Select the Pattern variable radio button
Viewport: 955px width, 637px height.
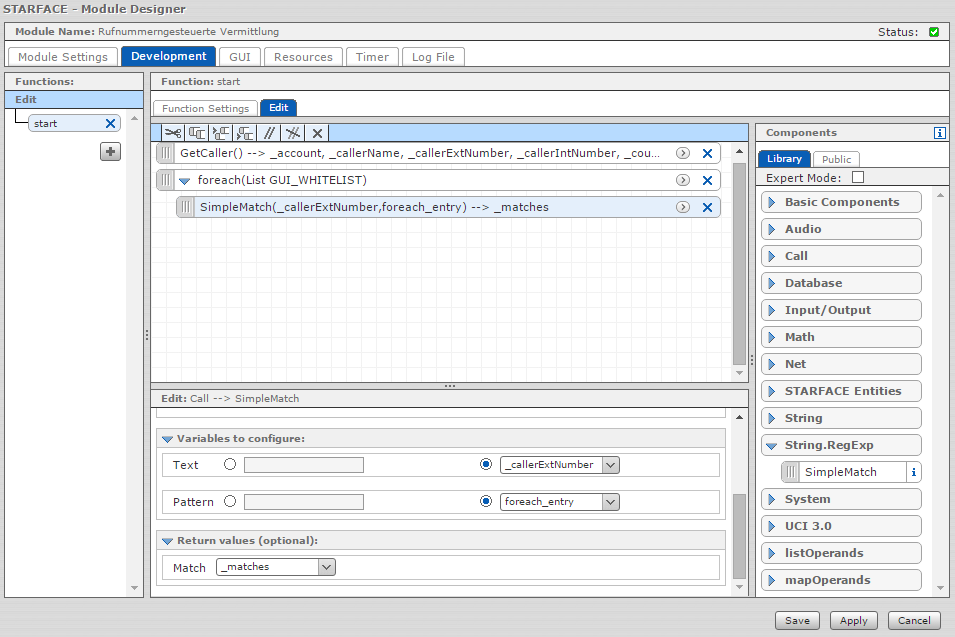[x=485, y=501]
